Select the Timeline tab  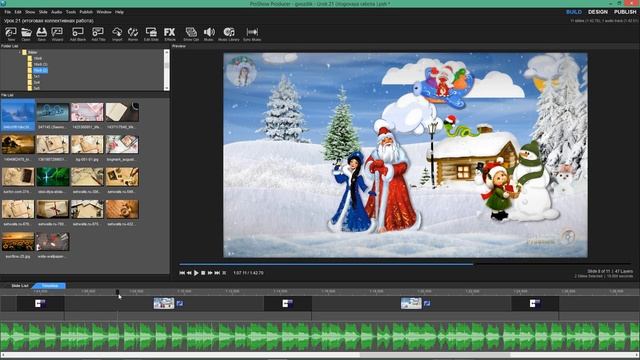(x=50, y=286)
